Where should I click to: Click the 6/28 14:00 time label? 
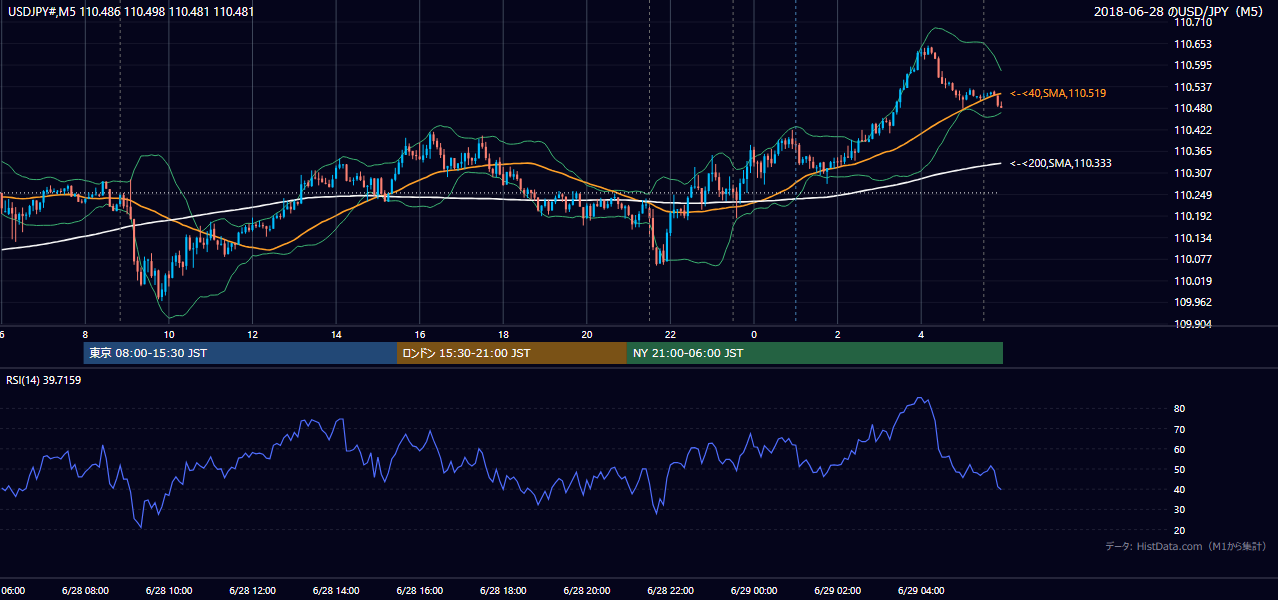tap(336, 591)
